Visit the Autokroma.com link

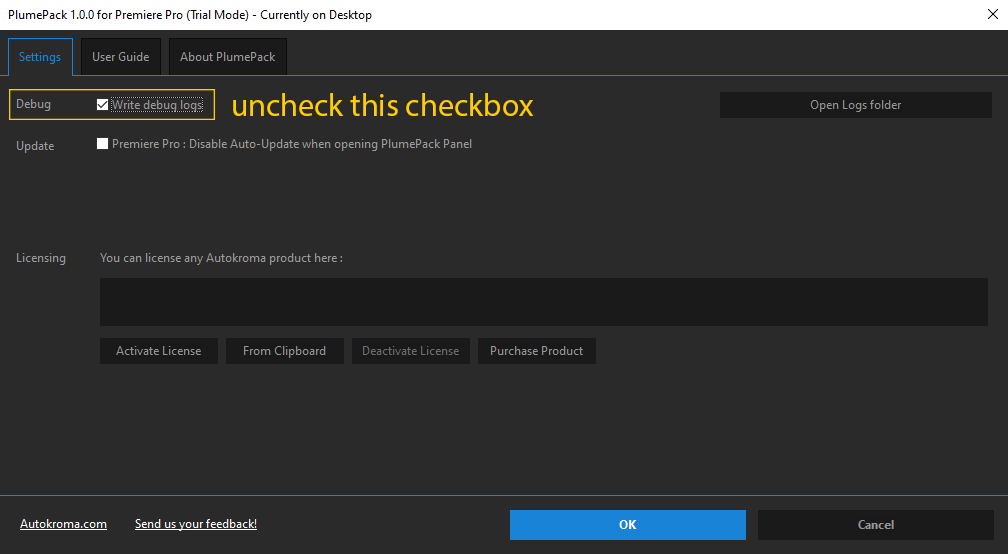coord(63,524)
